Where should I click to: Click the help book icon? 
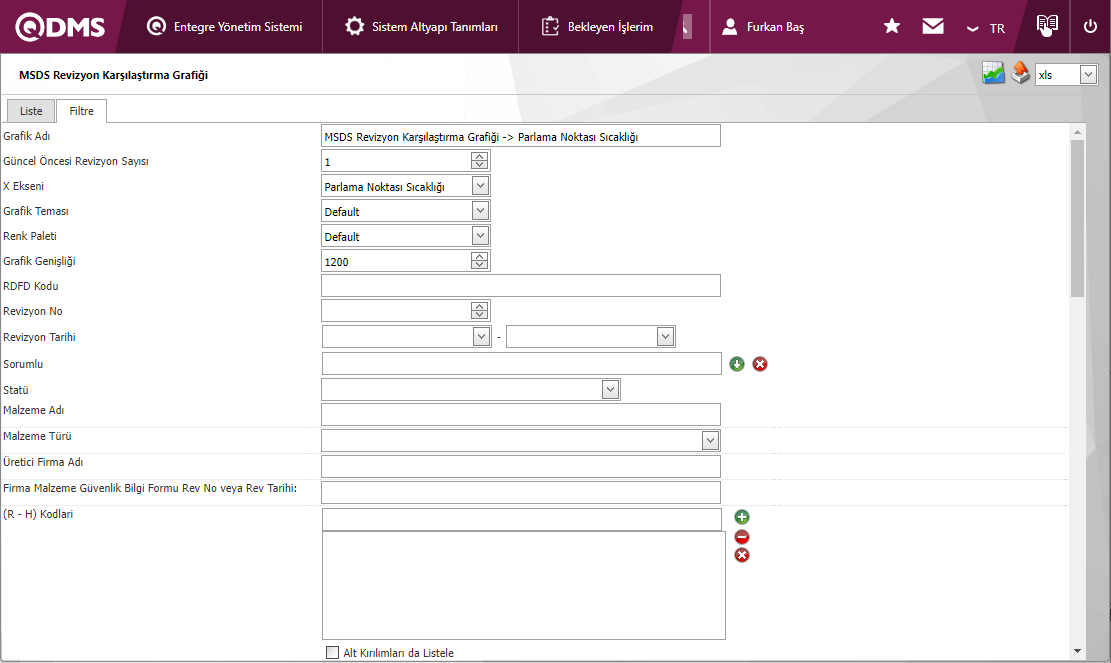[1047, 26]
